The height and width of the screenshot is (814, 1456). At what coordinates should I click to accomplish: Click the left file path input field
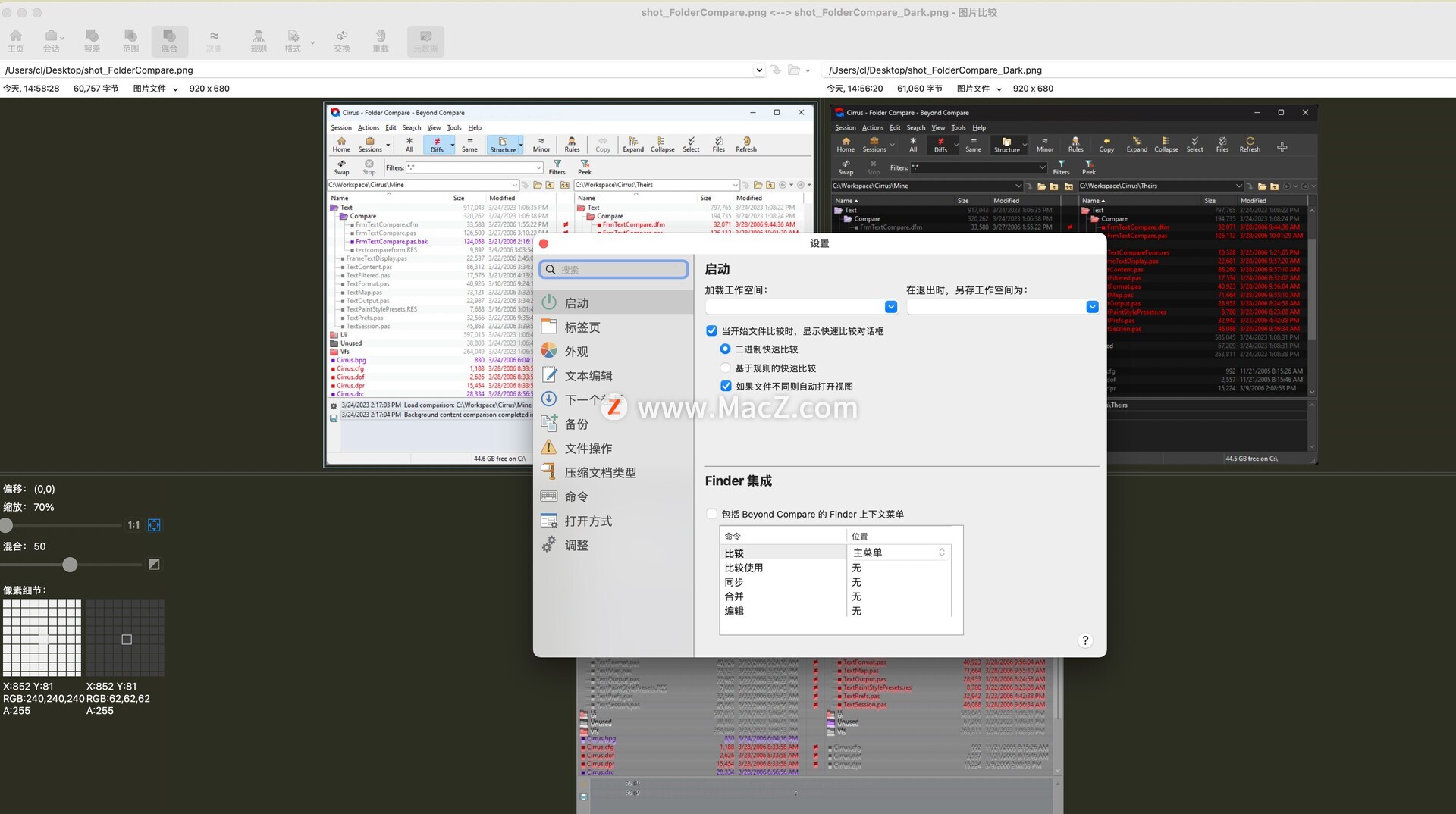[x=378, y=70]
